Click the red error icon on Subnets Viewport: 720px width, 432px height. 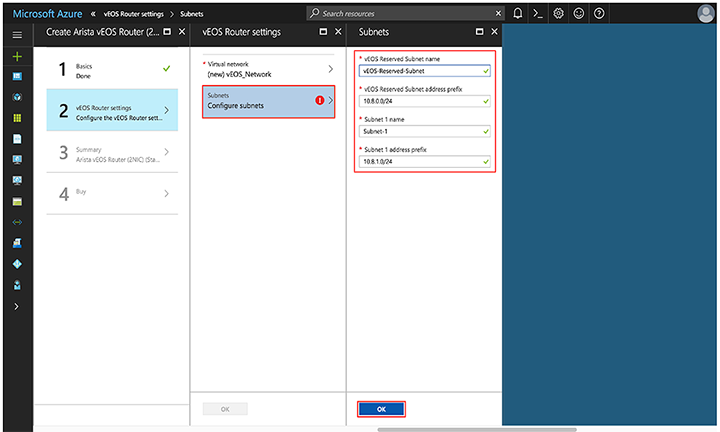click(320, 100)
